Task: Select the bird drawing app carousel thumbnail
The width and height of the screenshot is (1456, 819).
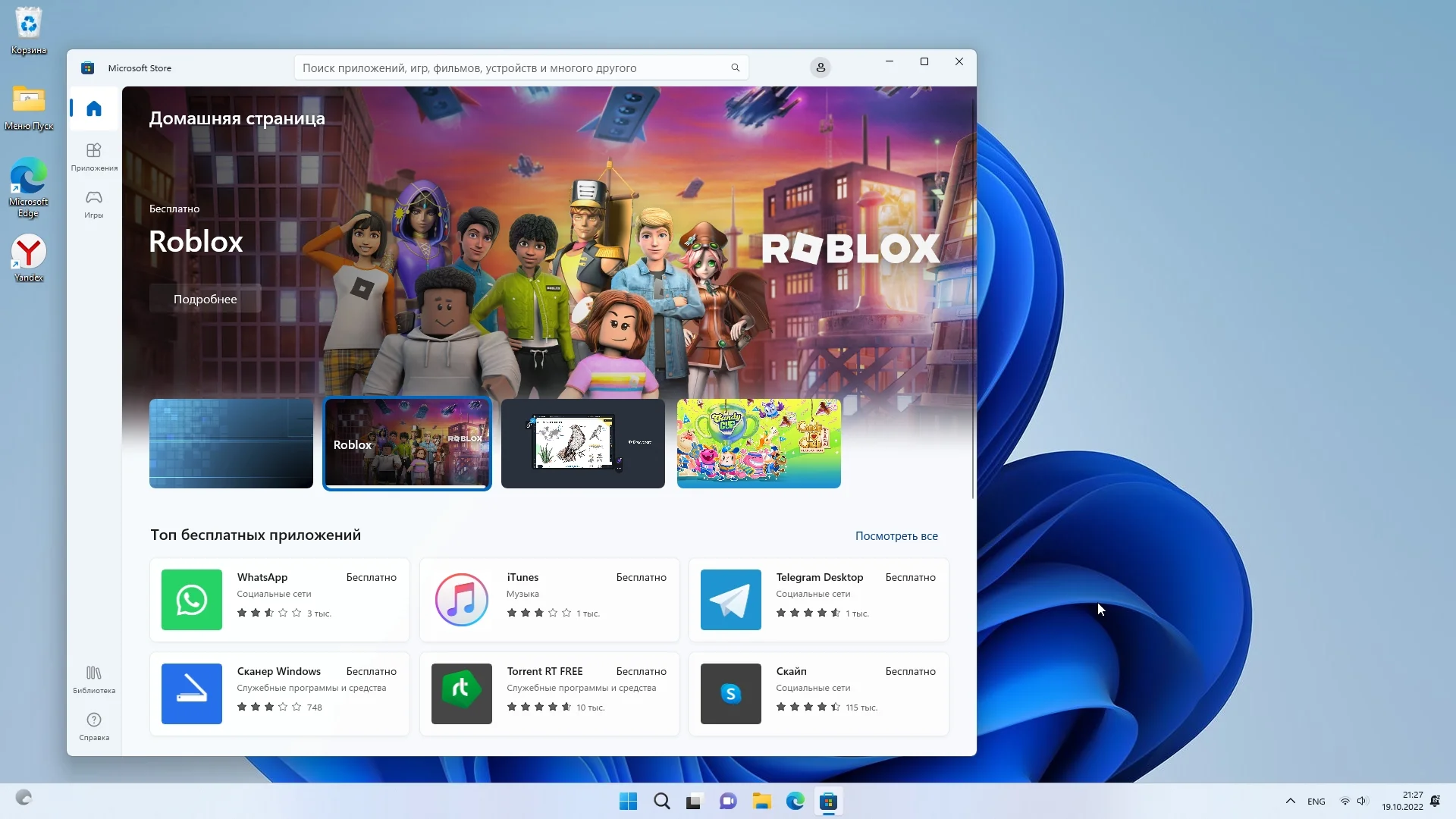Action: [x=582, y=444]
